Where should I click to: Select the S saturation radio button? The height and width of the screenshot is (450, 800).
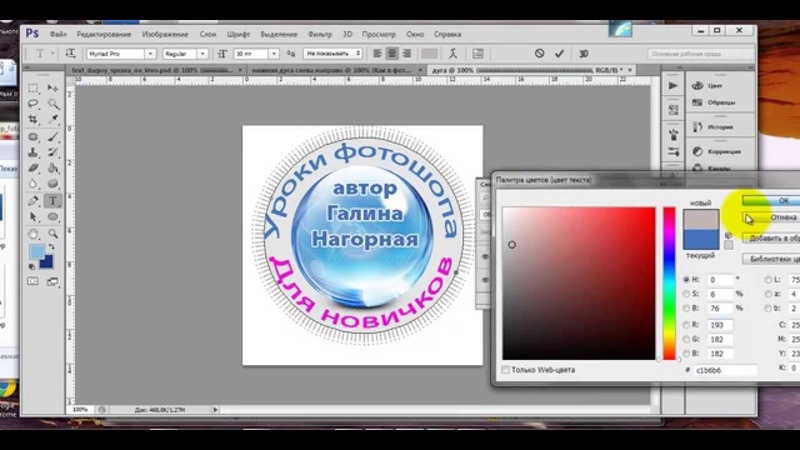pos(686,294)
